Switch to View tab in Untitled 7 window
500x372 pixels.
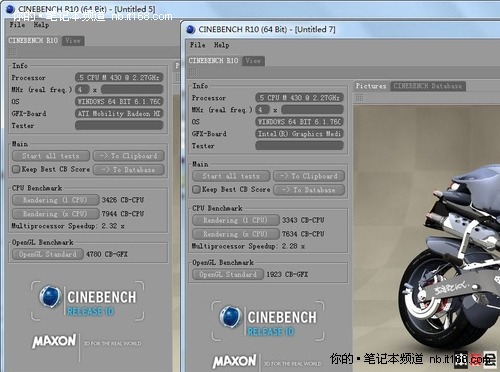point(253,61)
